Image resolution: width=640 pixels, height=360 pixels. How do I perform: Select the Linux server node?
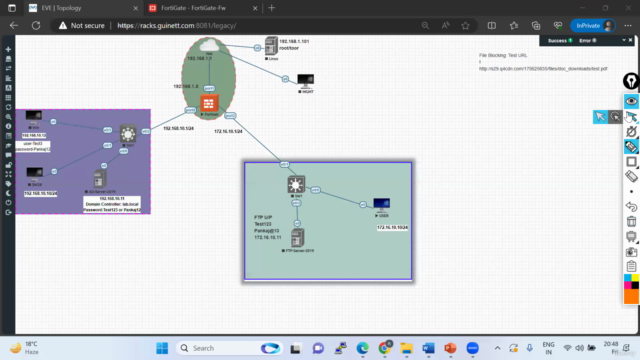(x=271, y=46)
